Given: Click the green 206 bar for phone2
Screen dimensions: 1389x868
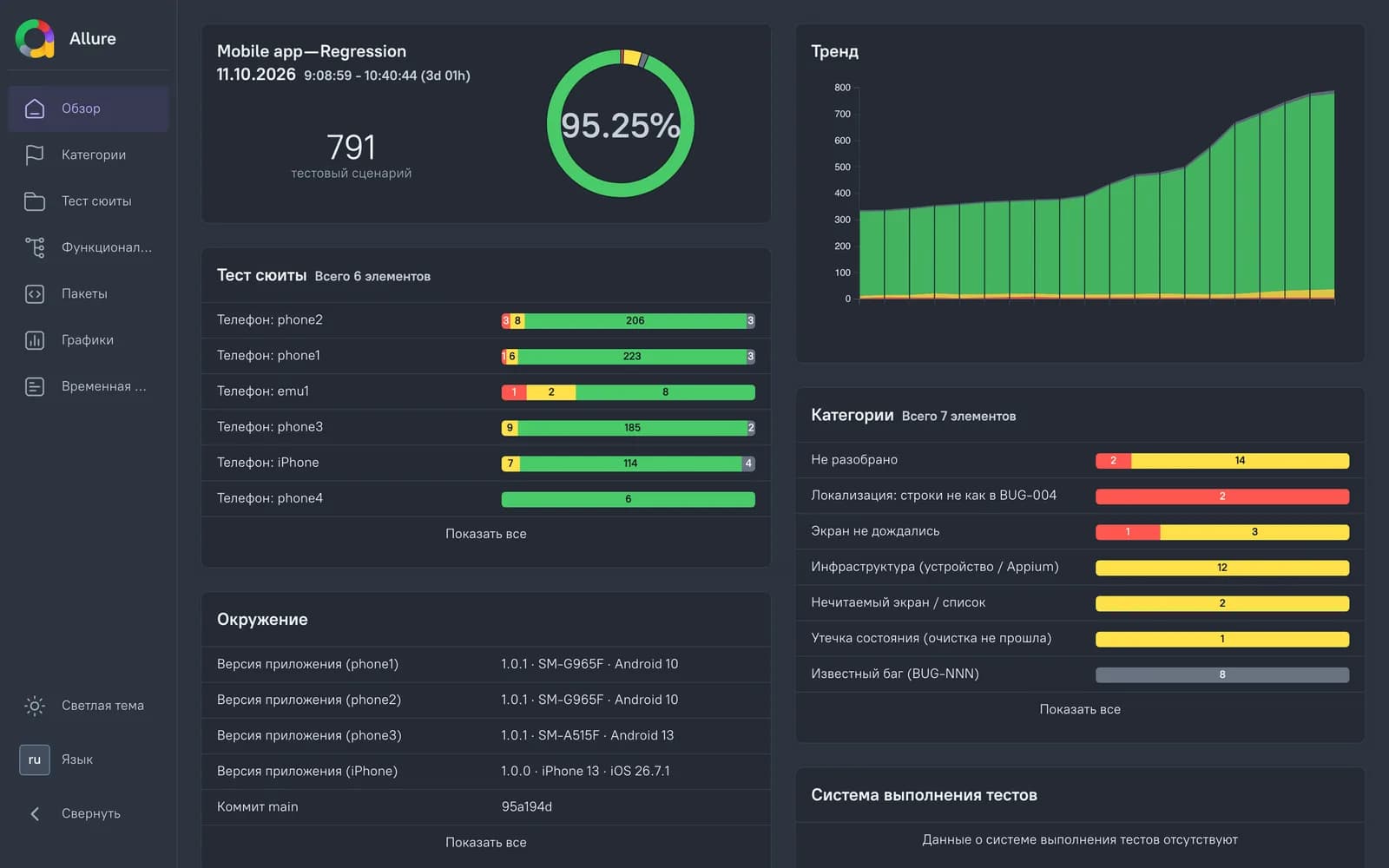Looking at the screenshot, I should click(x=635, y=320).
